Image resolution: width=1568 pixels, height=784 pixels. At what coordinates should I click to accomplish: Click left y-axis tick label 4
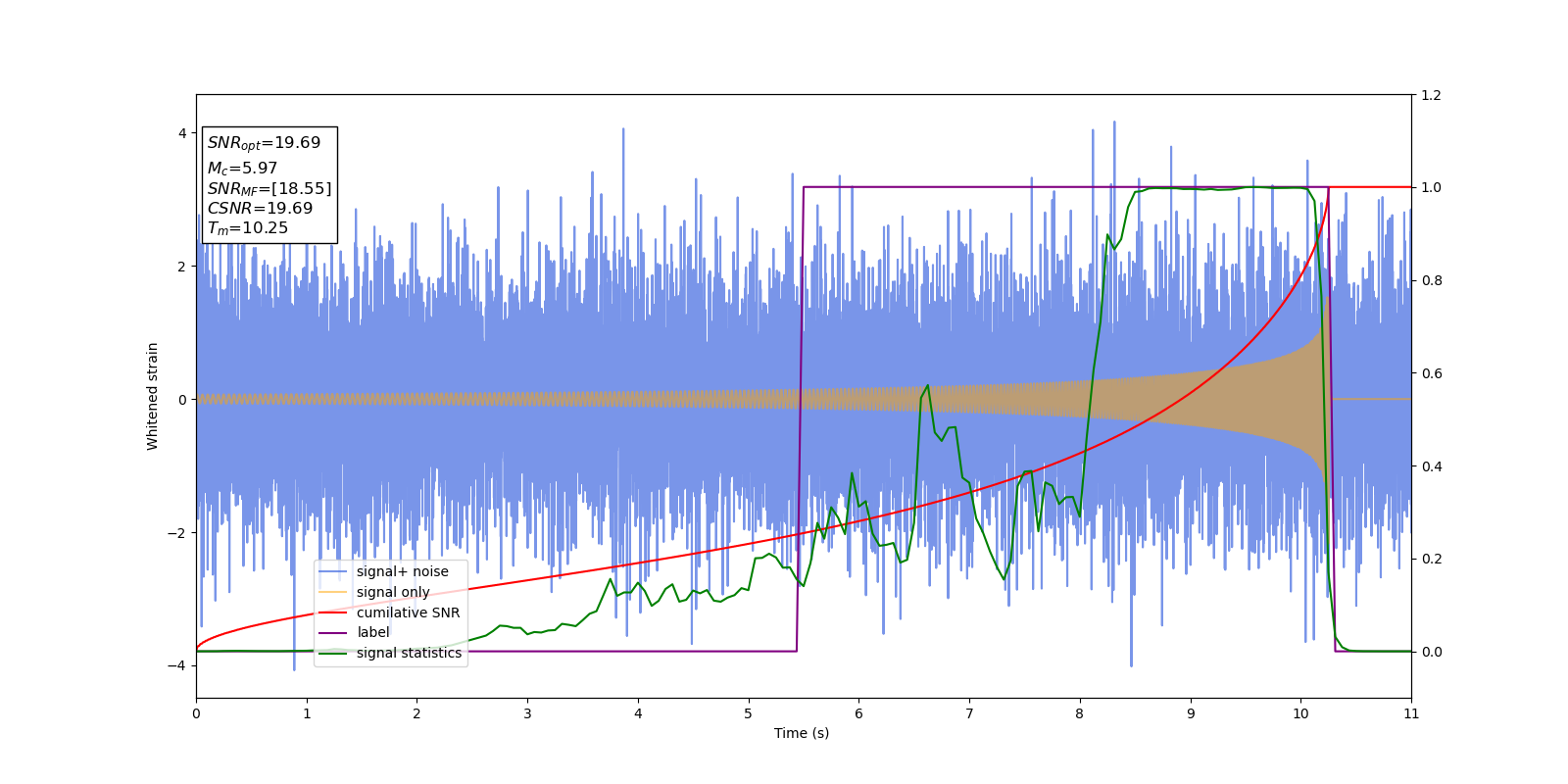[x=182, y=133]
